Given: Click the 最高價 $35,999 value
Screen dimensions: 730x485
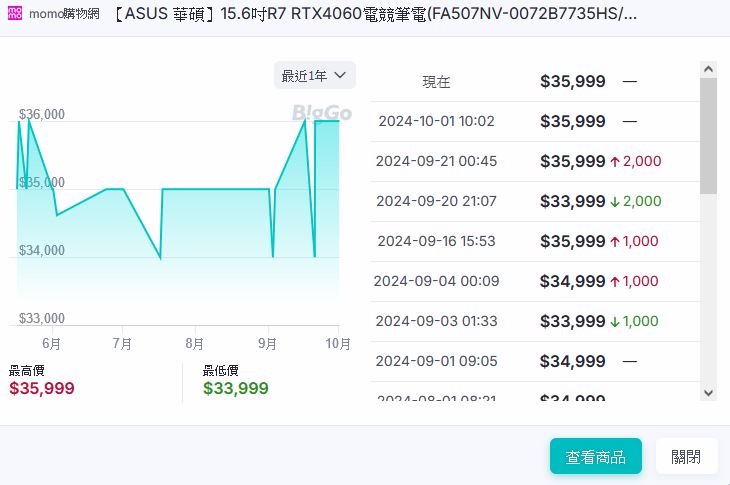Looking at the screenshot, I should pos(42,388).
